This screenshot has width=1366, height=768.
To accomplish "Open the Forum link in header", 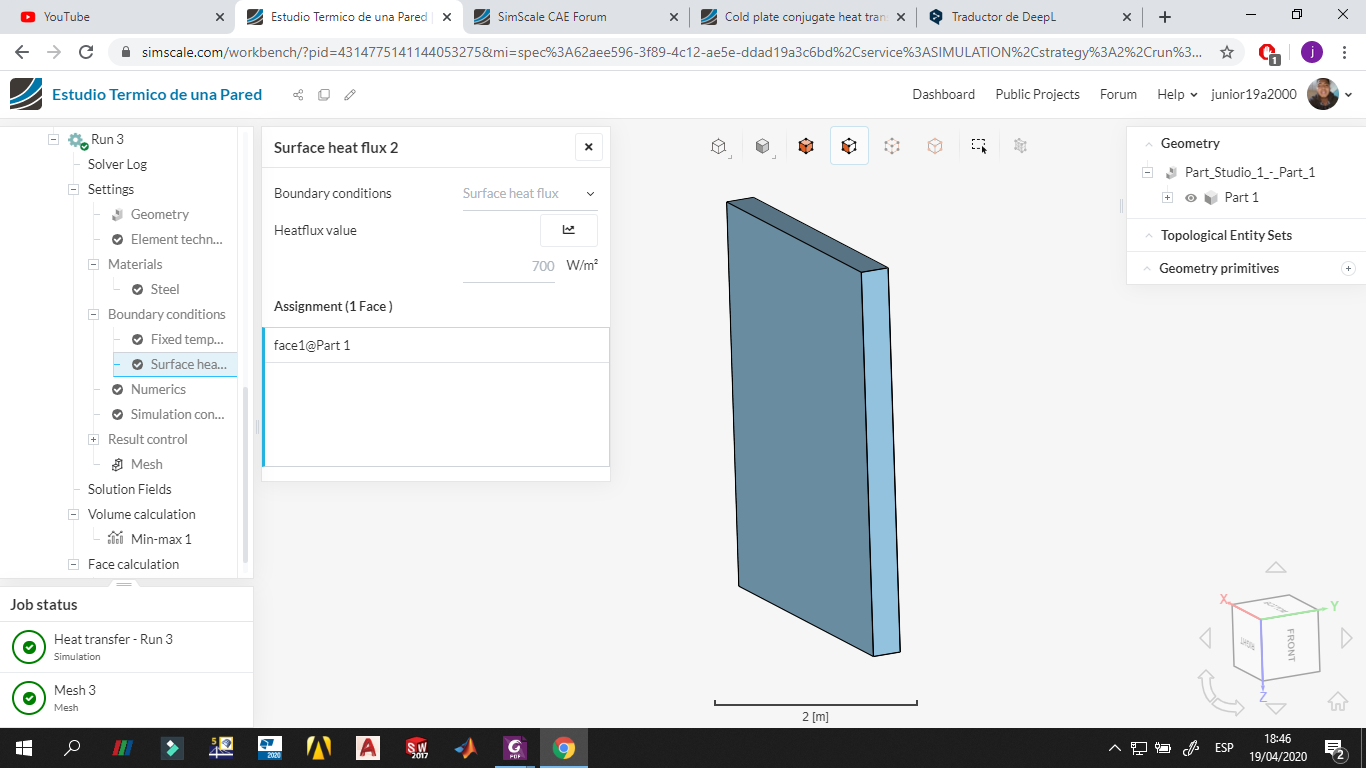I will point(1118,94).
